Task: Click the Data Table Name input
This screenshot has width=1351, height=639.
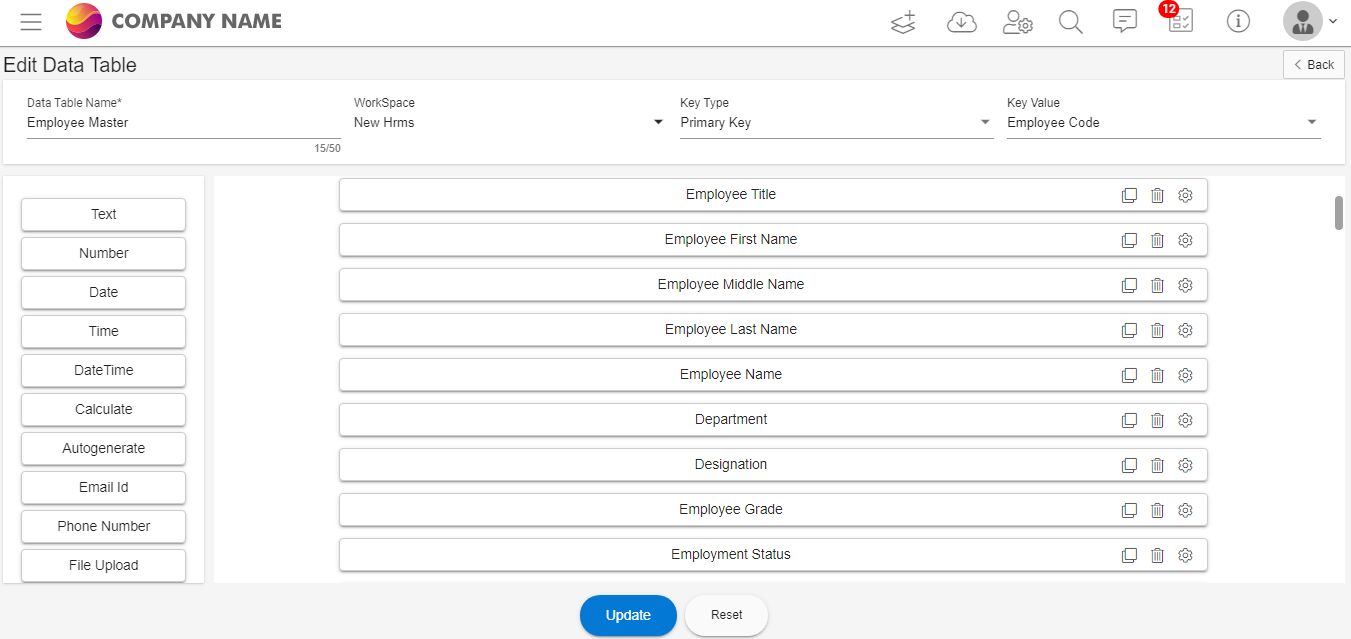Action: pyautogui.click(x=183, y=123)
